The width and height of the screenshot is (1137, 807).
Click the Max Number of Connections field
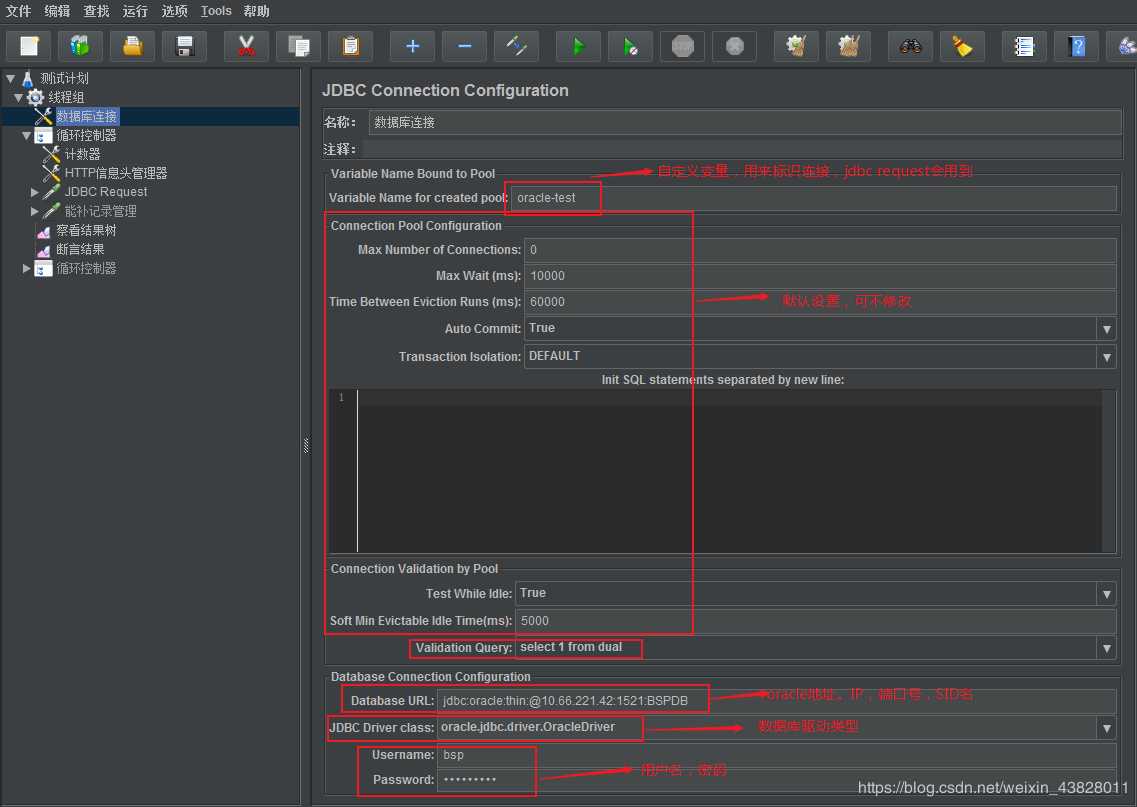(820, 250)
